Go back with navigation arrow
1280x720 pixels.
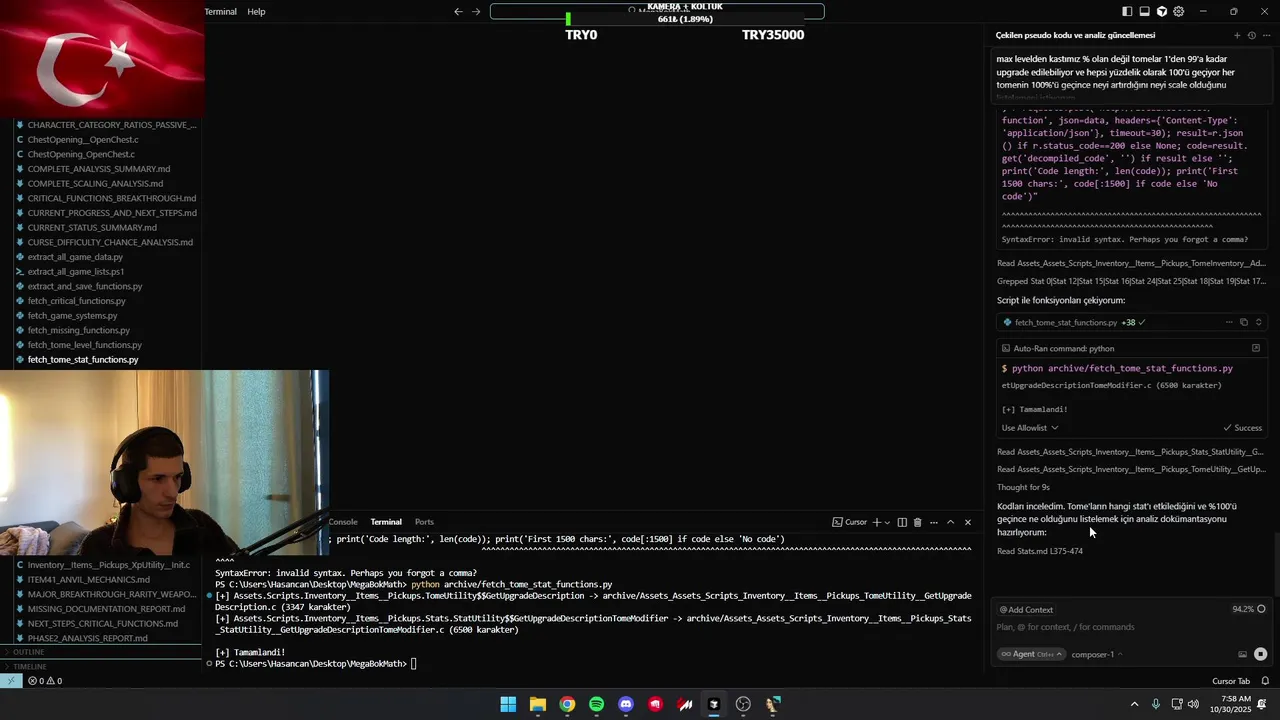coord(458,12)
